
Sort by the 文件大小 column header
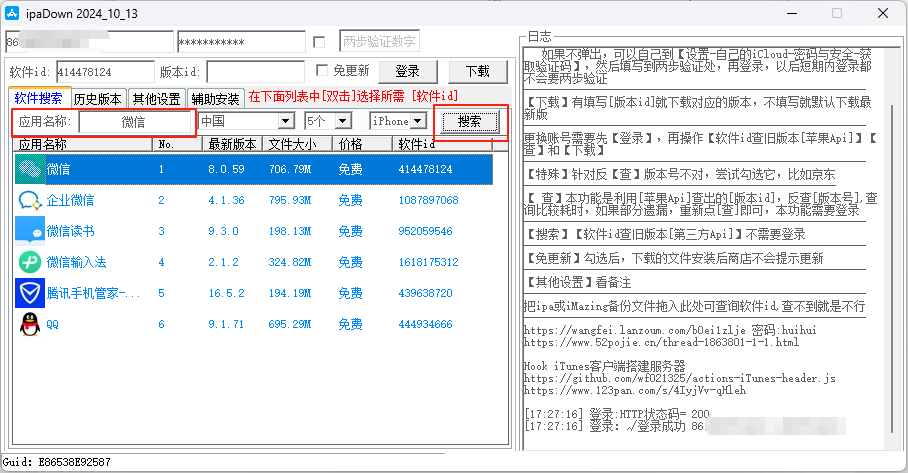(298, 144)
